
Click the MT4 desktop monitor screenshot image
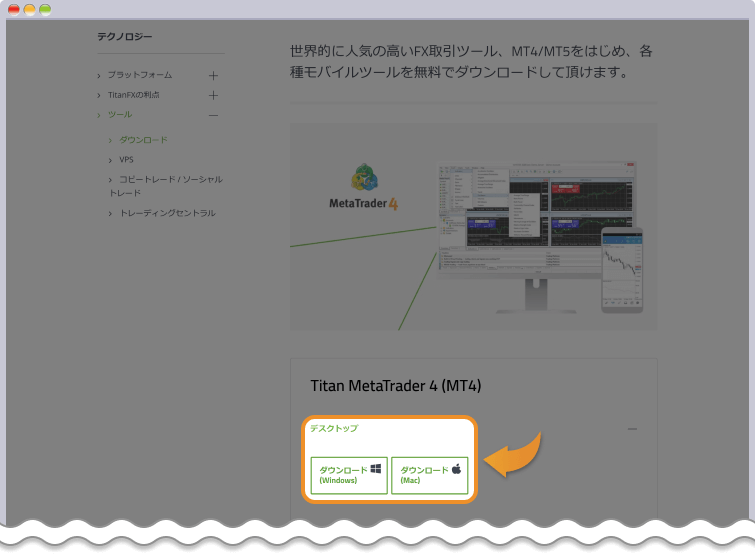coord(535,237)
